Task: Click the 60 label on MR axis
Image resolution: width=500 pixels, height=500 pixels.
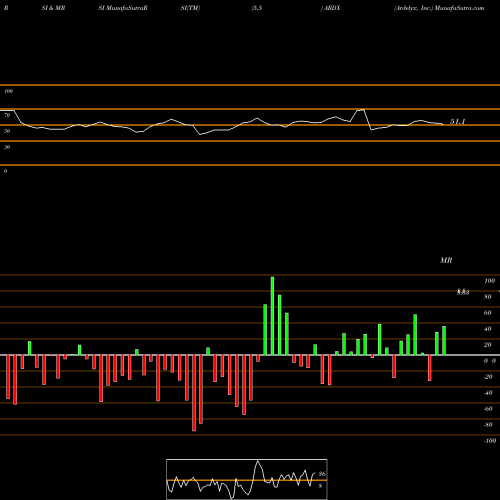Action: [x=488, y=313]
